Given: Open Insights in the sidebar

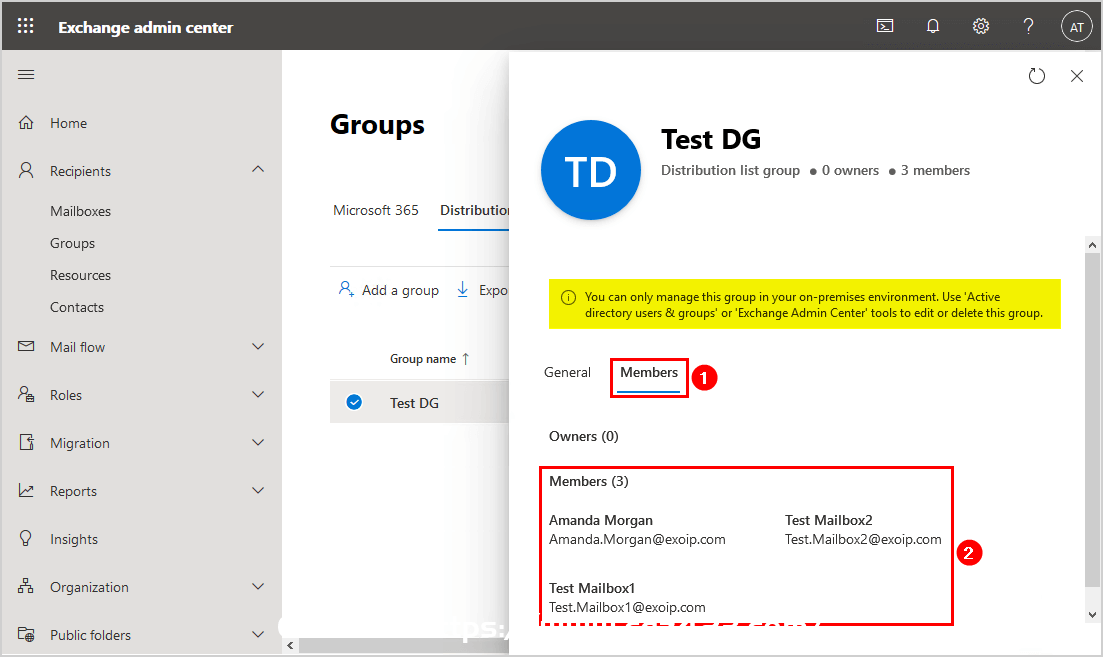Looking at the screenshot, I should coord(74,540).
